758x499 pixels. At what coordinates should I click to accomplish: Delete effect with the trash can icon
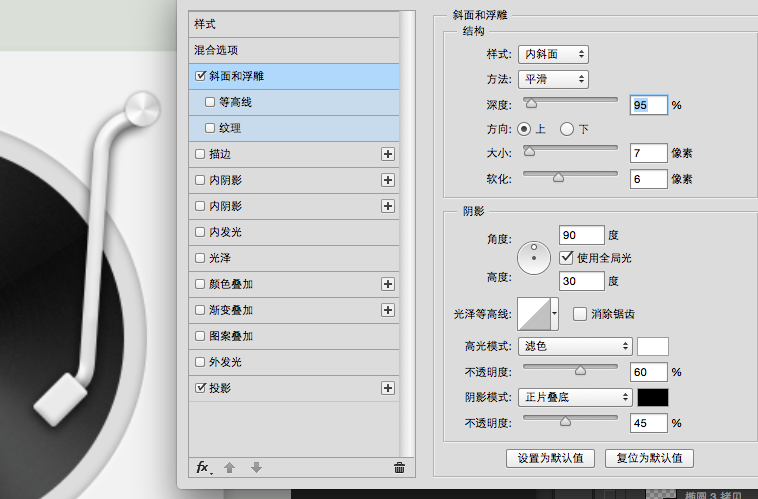point(399,468)
